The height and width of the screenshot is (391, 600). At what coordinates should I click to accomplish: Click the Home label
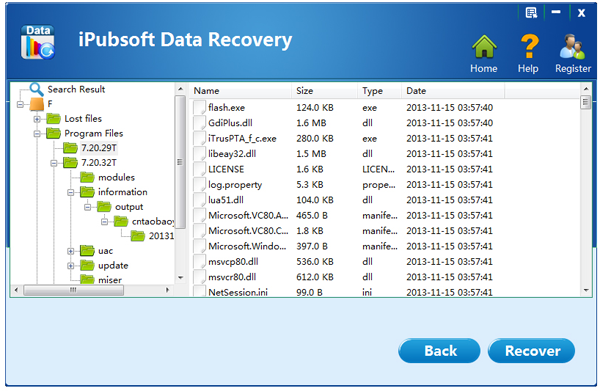click(484, 68)
